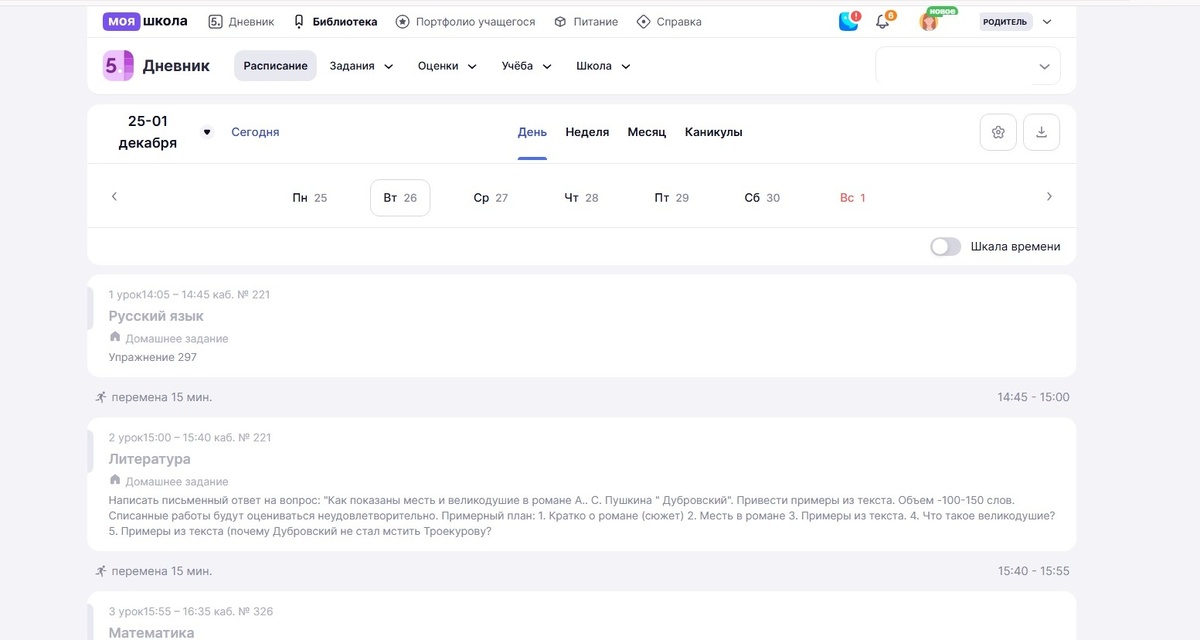The image size is (1200, 640).
Task: Switch to the Каникулы tab
Action: (713, 131)
